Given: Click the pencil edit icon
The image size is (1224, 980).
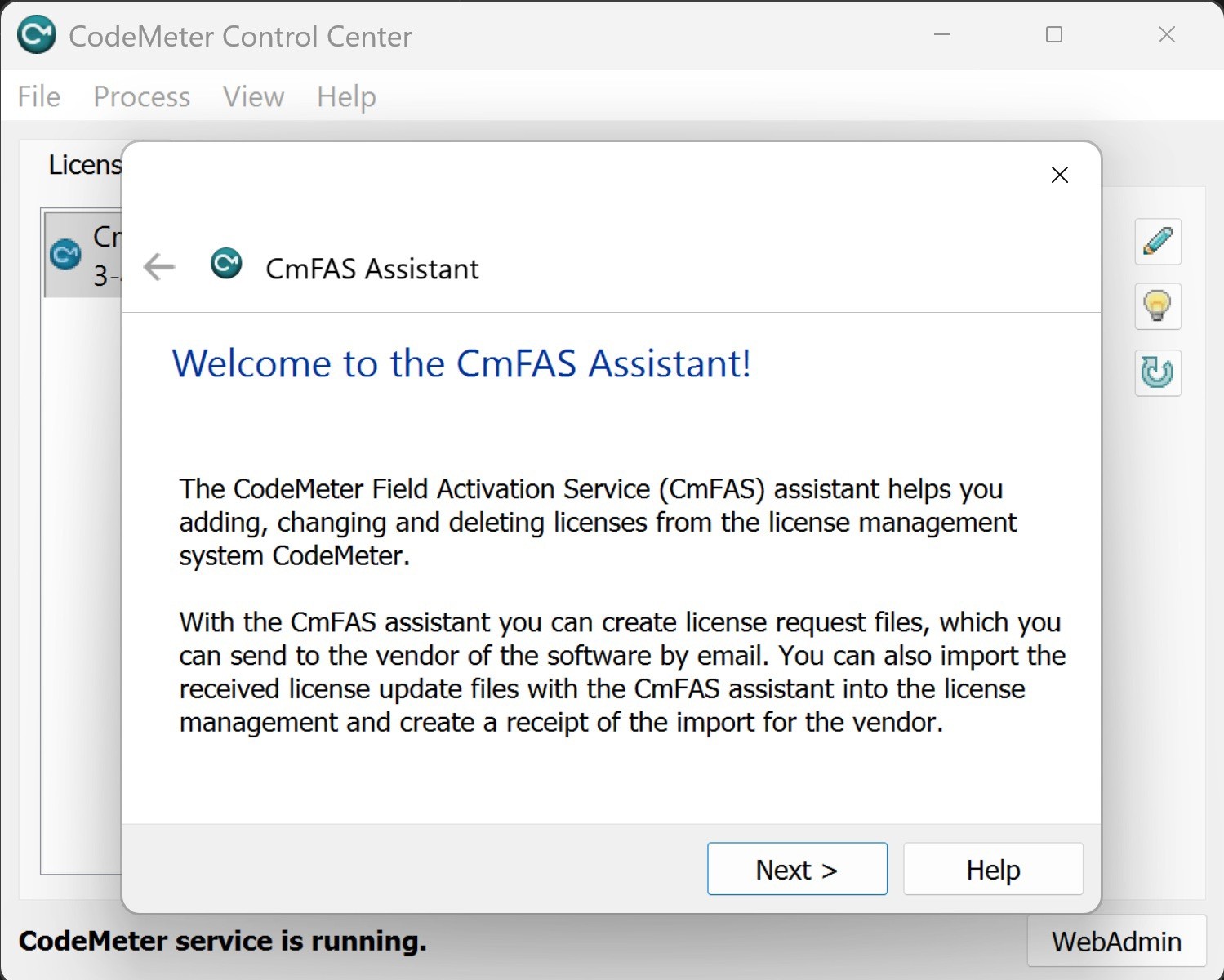Looking at the screenshot, I should pyautogui.click(x=1158, y=242).
